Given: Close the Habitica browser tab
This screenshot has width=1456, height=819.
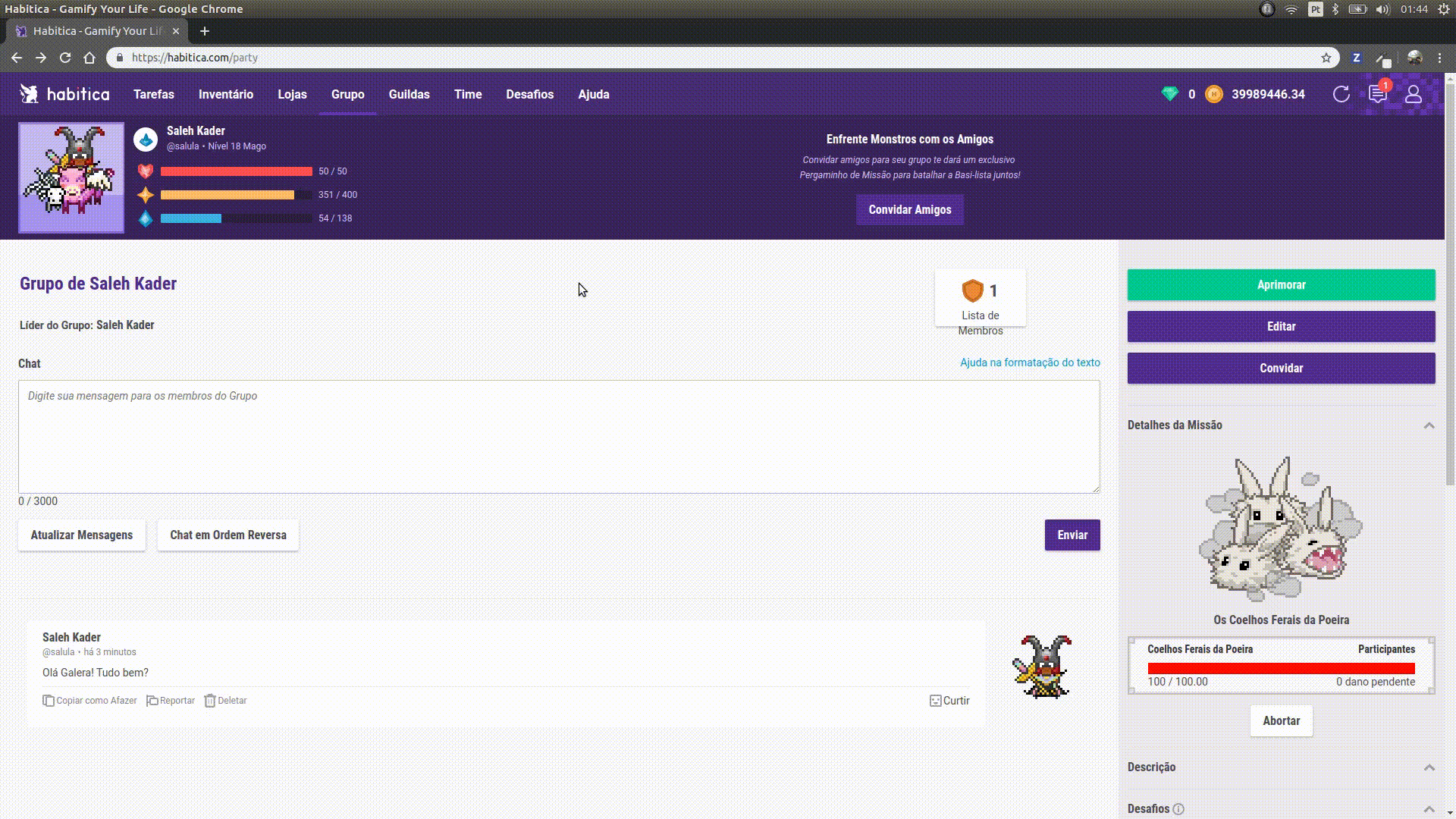Looking at the screenshot, I should coord(176,31).
